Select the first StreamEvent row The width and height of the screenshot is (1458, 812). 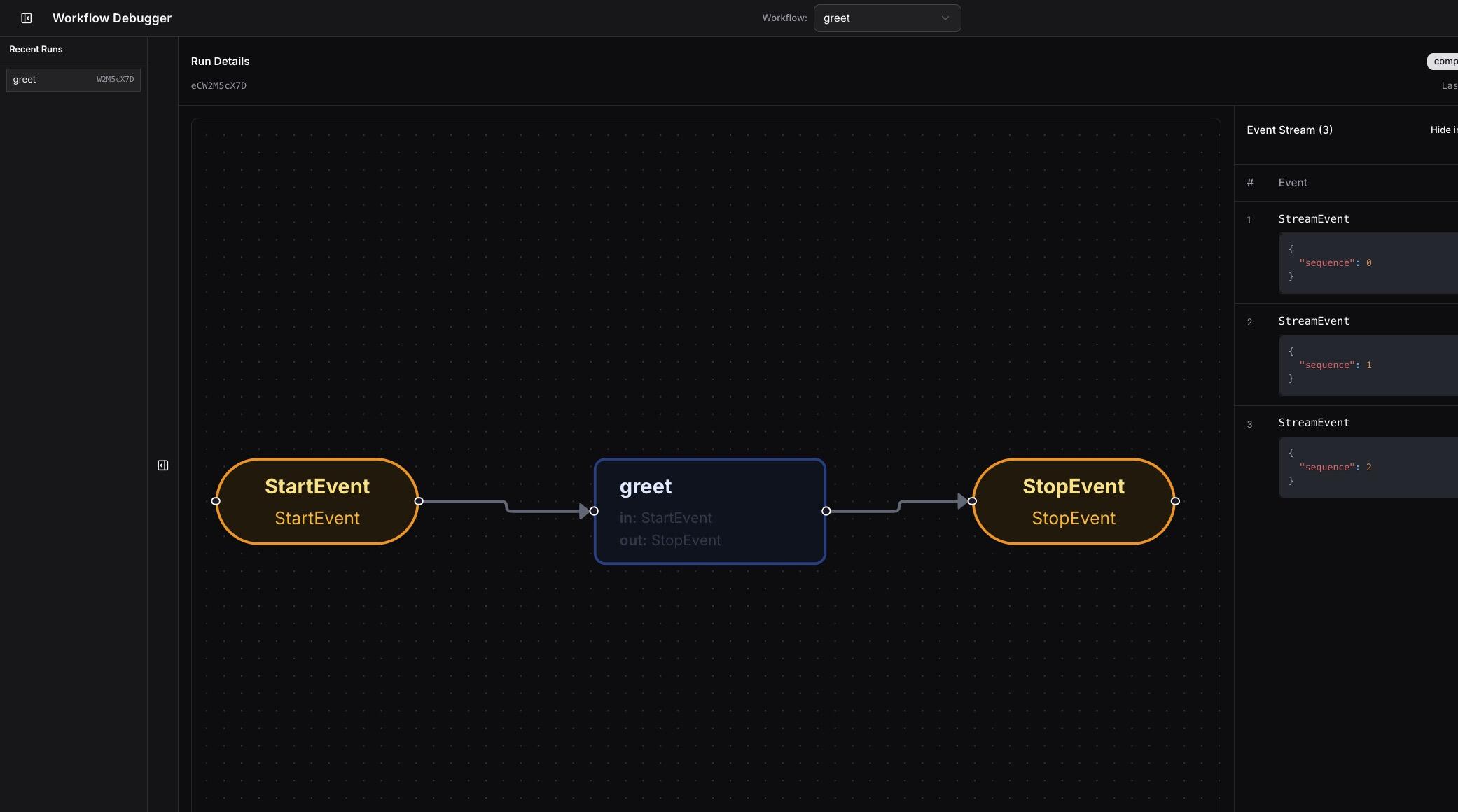click(1314, 219)
